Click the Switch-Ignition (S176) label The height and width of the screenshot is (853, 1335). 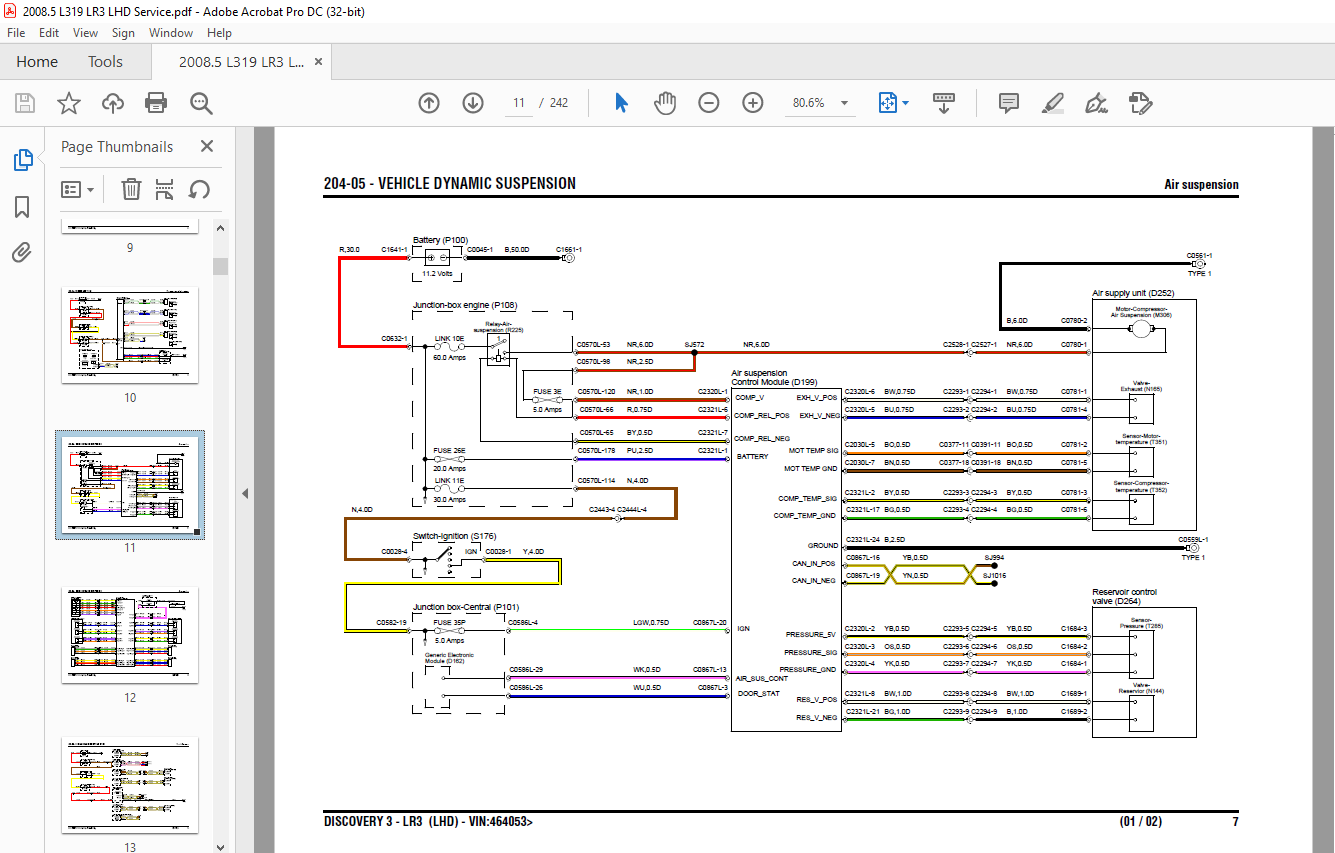454,536
